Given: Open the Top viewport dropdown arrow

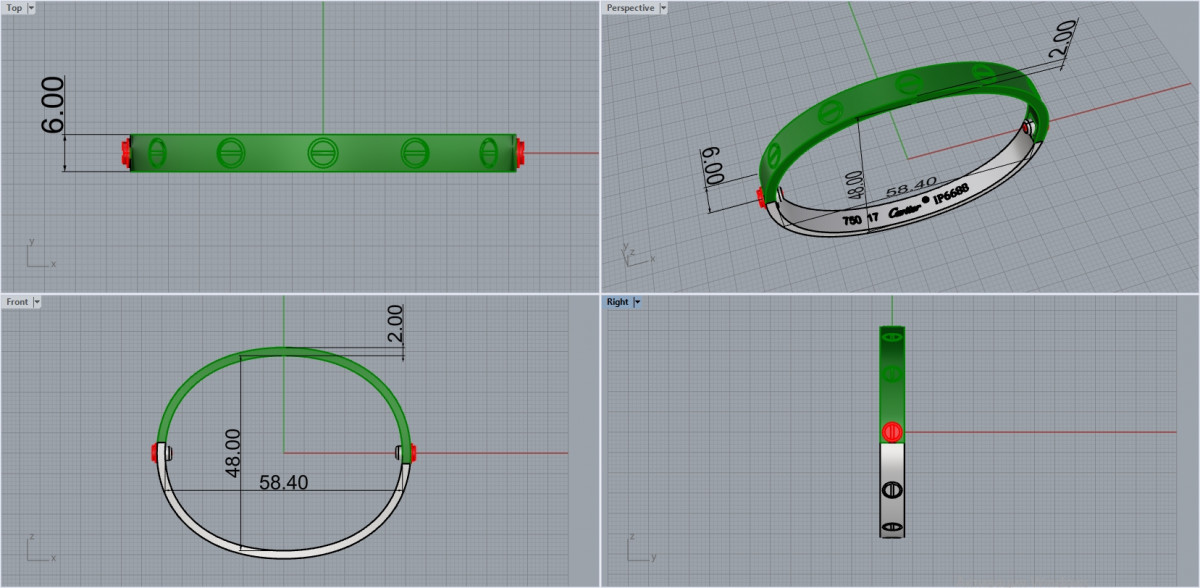Looking at the screenshot, I should tap(31, 8).
